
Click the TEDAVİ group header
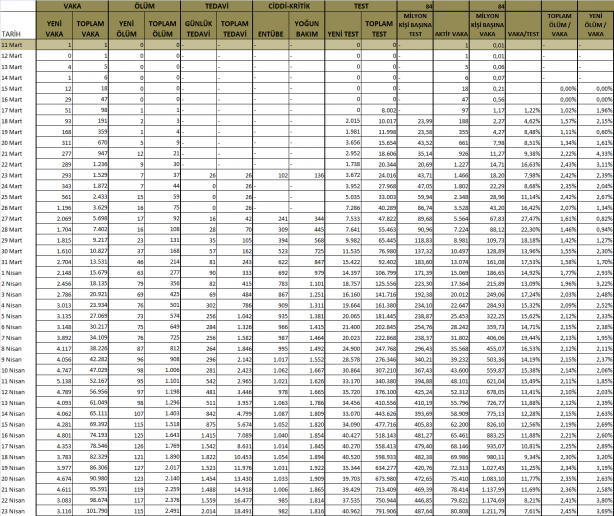click(x=217, y=6)
